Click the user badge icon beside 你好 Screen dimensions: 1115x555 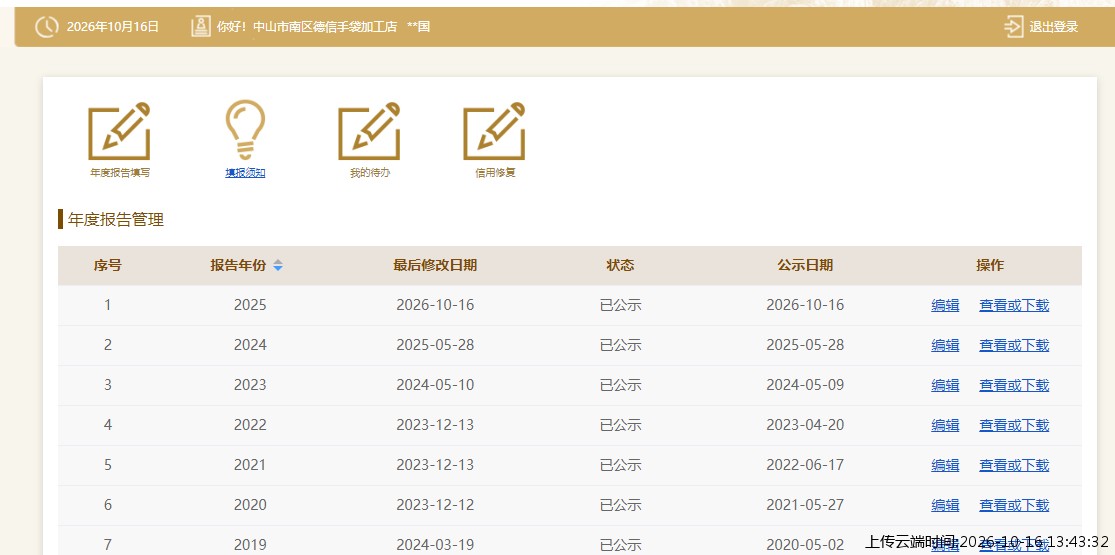click(201, 27)
